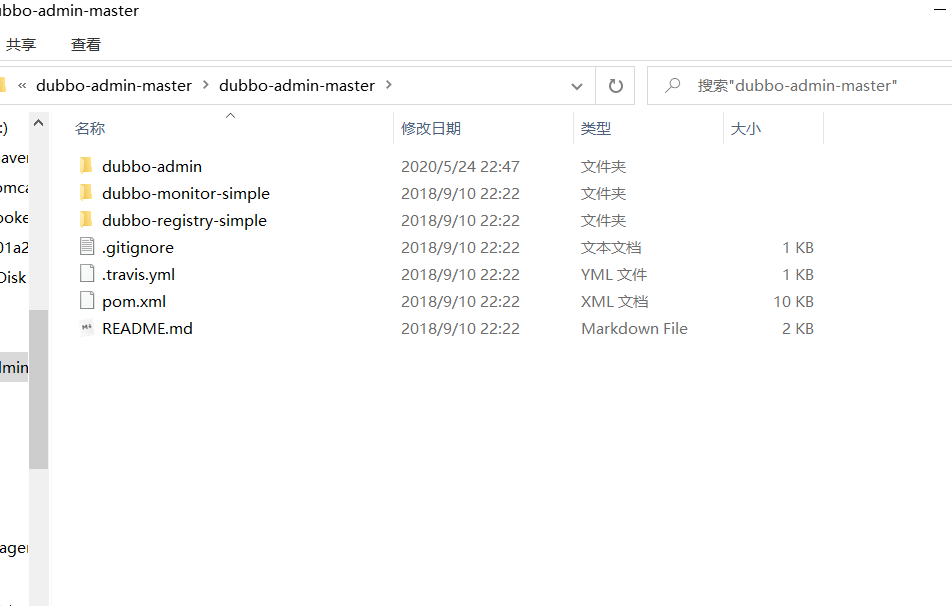Image resolution: width=952 pixels, height=606 pixels.
Task: Select the dubbo-admin folder name
Action: tap(152, 166)
